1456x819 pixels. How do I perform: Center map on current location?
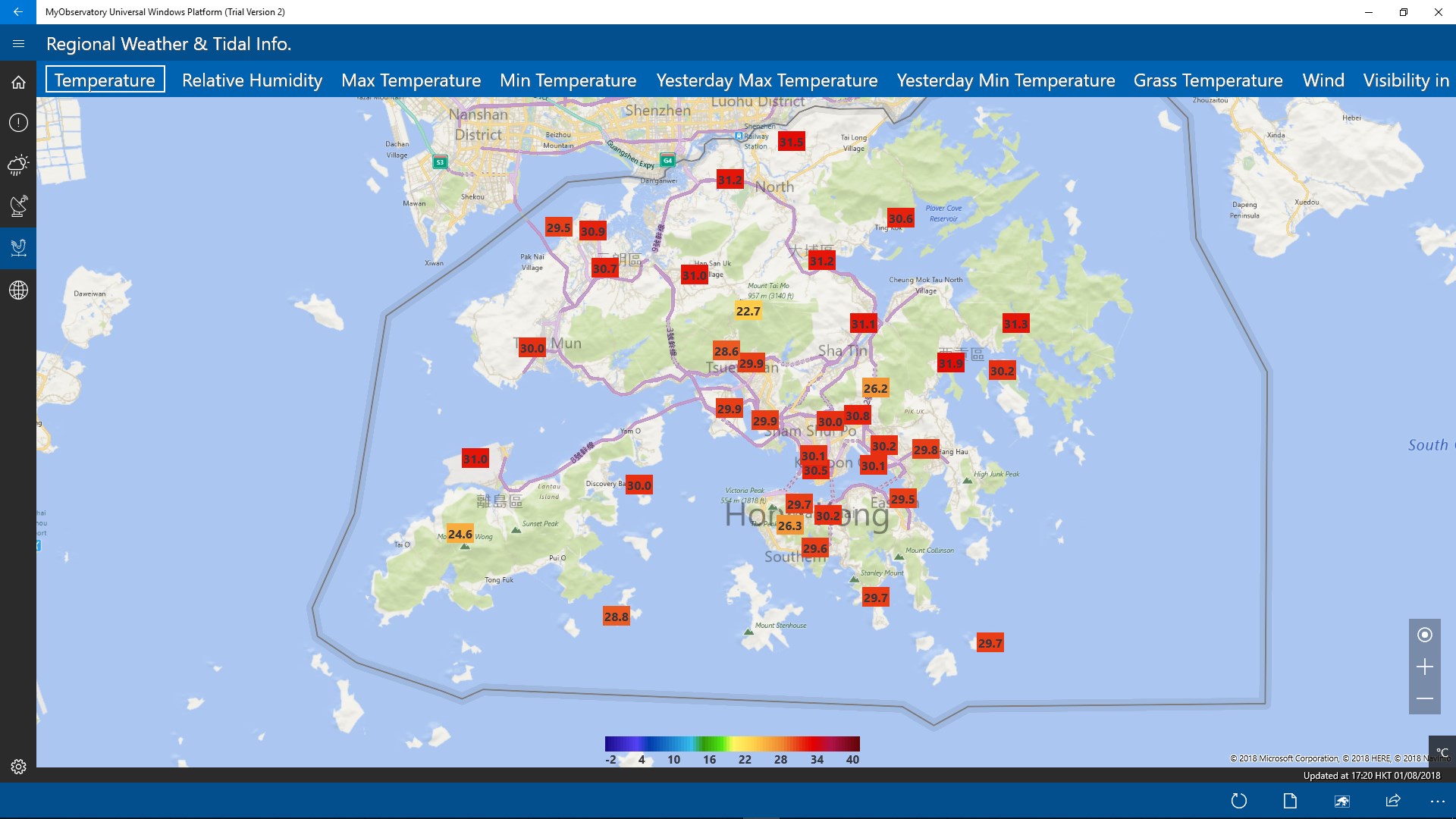(x=1424, y=635)
